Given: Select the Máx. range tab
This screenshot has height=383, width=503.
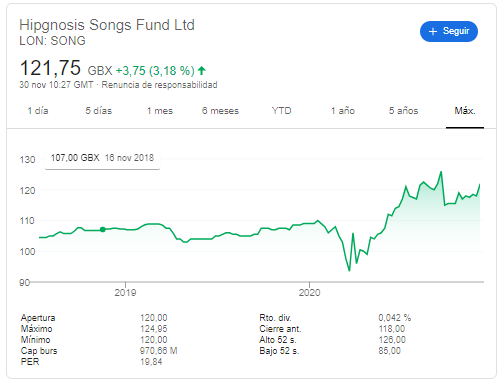Looking at the screenshot, I should [x=465, y=111].
